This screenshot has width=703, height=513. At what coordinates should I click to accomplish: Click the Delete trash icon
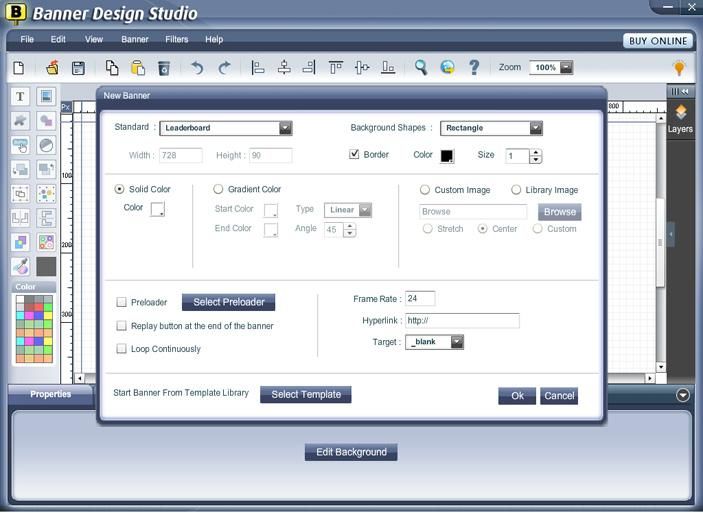click(x=164, y=68)
